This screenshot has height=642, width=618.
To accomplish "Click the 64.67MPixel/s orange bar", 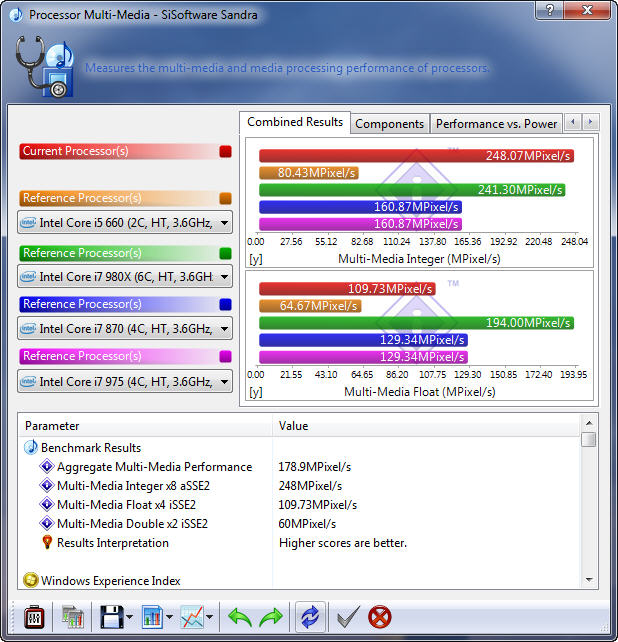I will tap(310, 306).
